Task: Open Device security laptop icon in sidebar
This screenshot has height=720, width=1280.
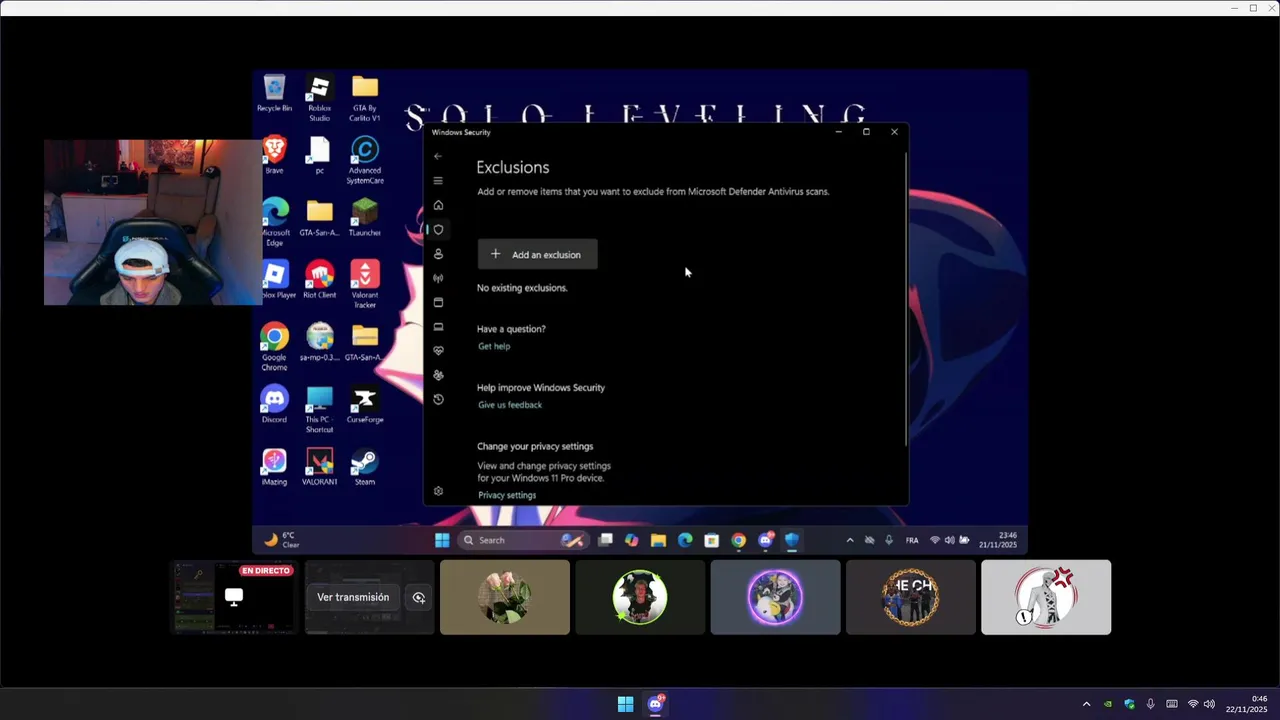Action: [x=438, y=327]
